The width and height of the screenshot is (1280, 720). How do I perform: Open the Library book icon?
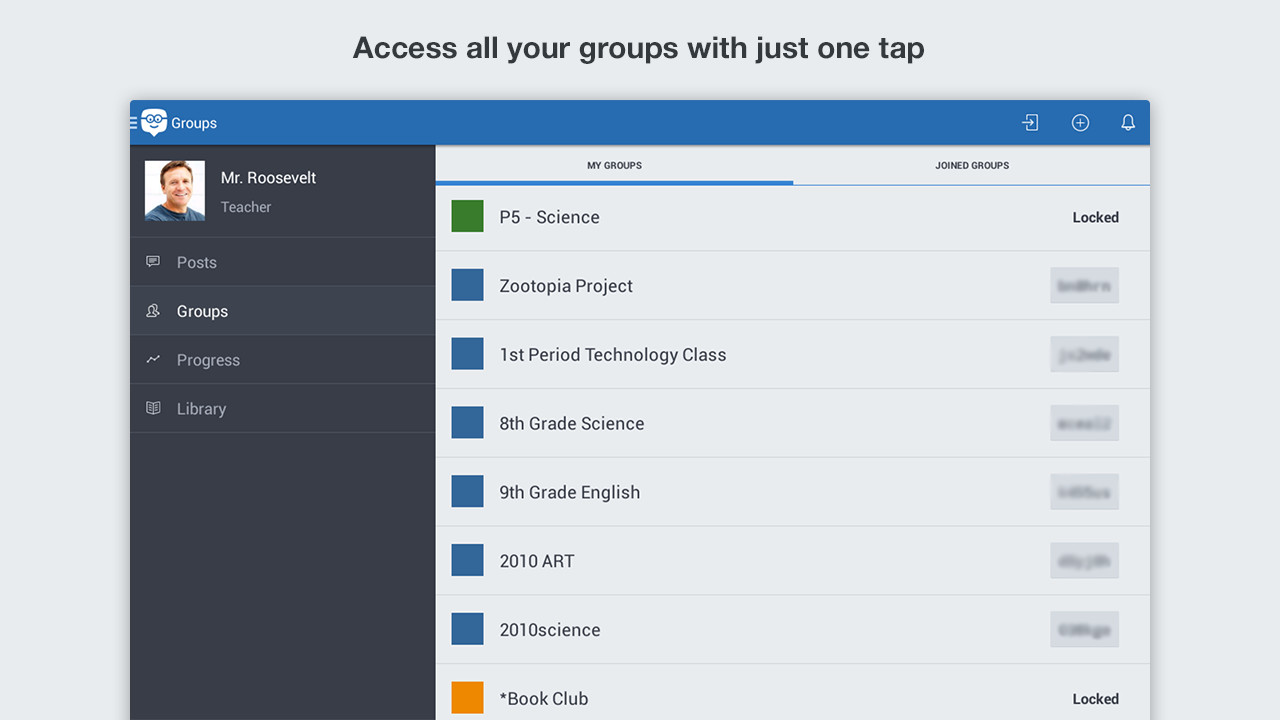(x=152, y=408)
